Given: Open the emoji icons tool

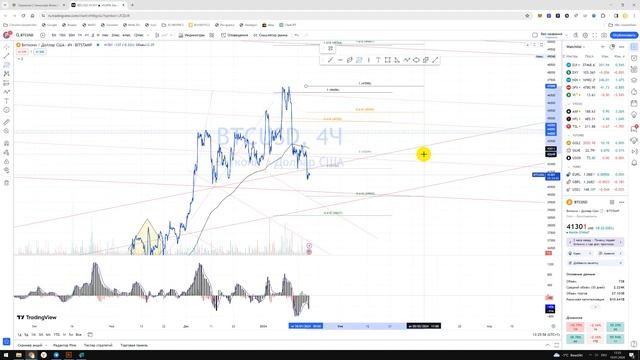Looking at the screenshot, I should [6, 110].
